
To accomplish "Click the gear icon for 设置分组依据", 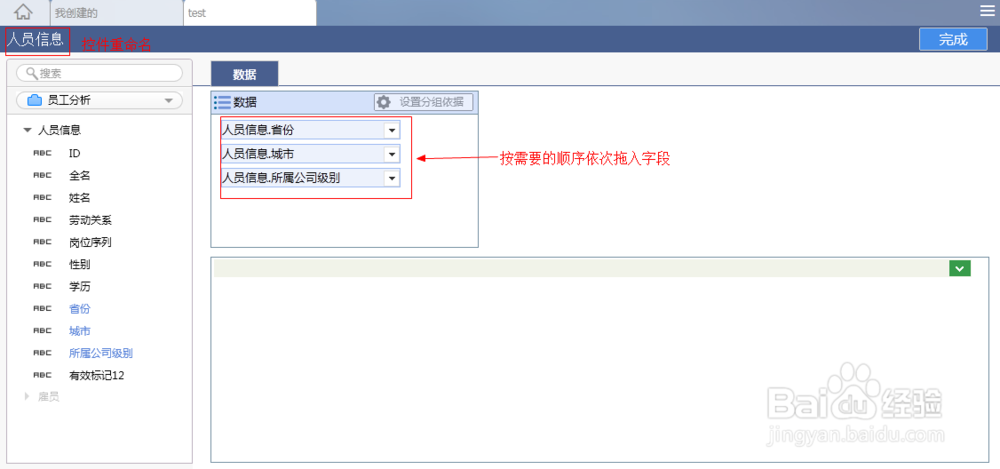I will (x=383, y=101).
